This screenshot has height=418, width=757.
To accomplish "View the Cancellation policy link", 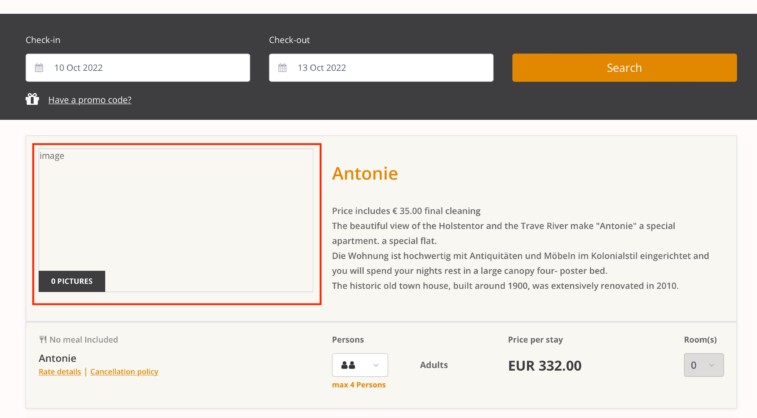I will click(124, 372).
